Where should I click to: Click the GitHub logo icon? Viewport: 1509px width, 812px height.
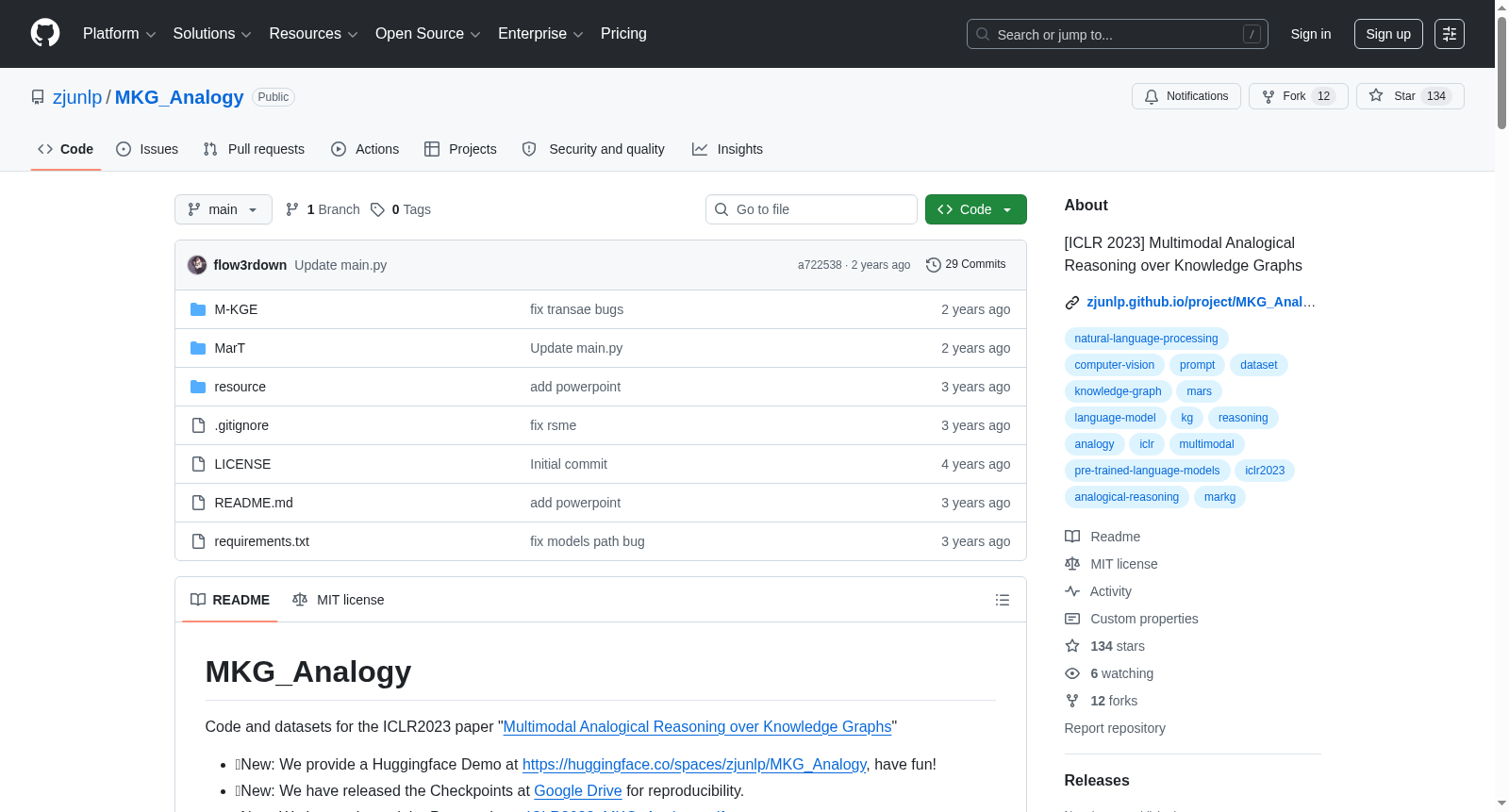tap(45, 34)
